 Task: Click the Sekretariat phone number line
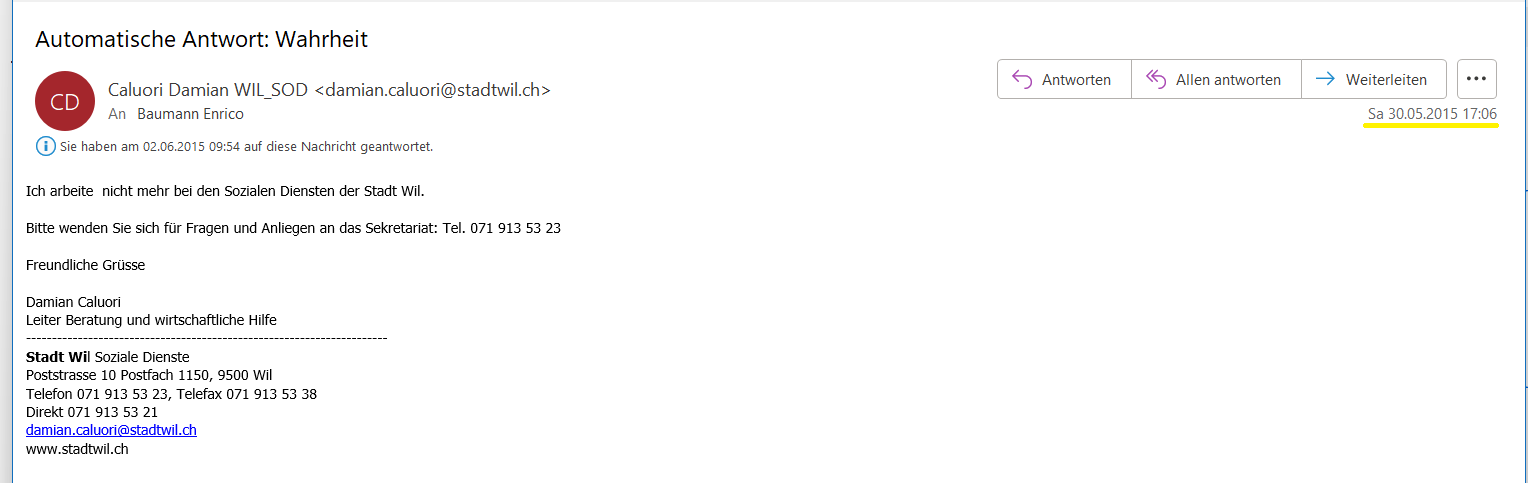click(x=293, y=228)
